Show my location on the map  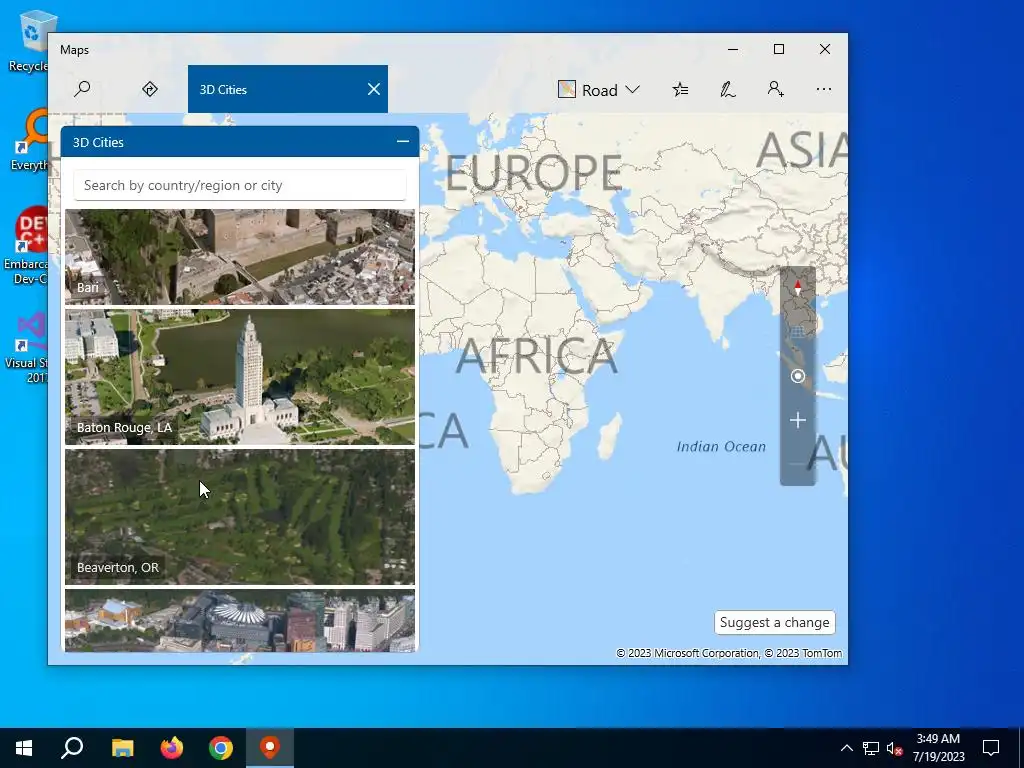(797, 376)
